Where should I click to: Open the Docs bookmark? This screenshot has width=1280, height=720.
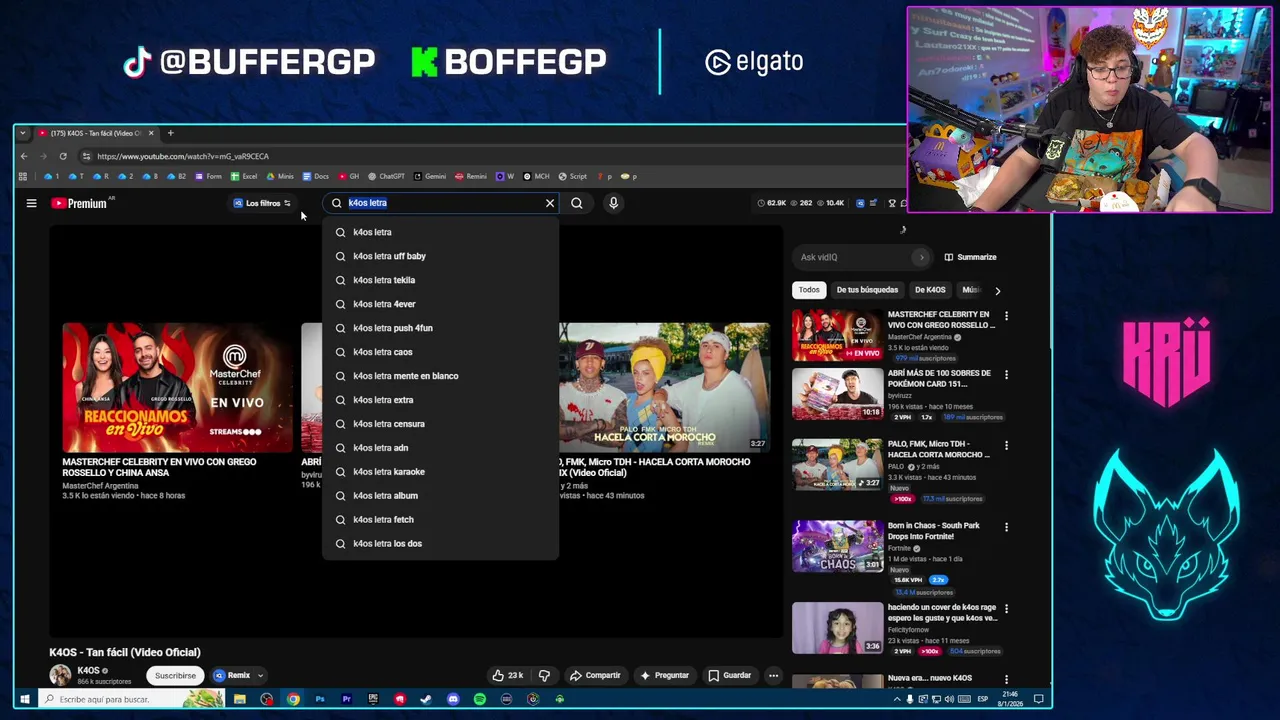click(316, 176)
